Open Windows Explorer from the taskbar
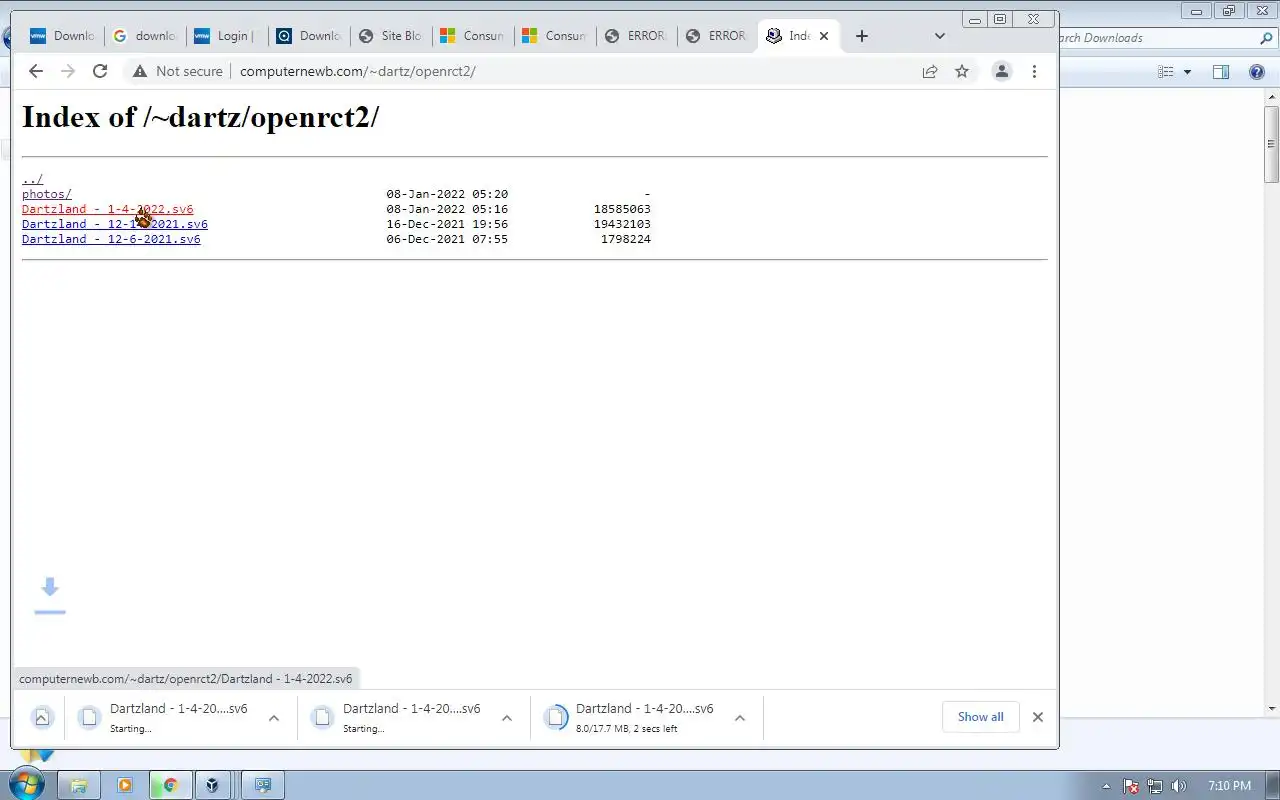This screenshot has height=800, width=1280. click(79, 786)
